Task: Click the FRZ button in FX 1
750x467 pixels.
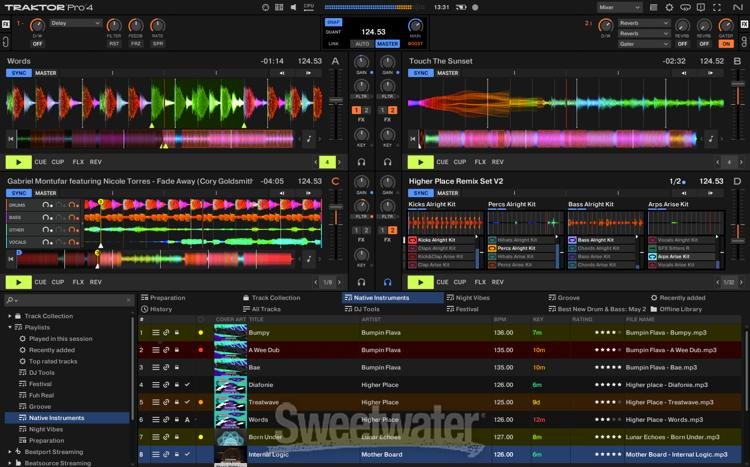Action: (x=136, y=44)
